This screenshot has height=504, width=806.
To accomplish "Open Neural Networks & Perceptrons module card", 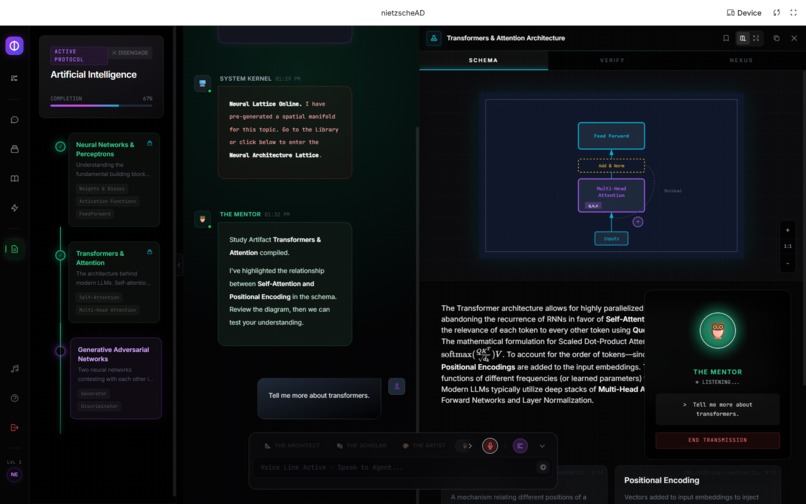I will tap(114, 179).
